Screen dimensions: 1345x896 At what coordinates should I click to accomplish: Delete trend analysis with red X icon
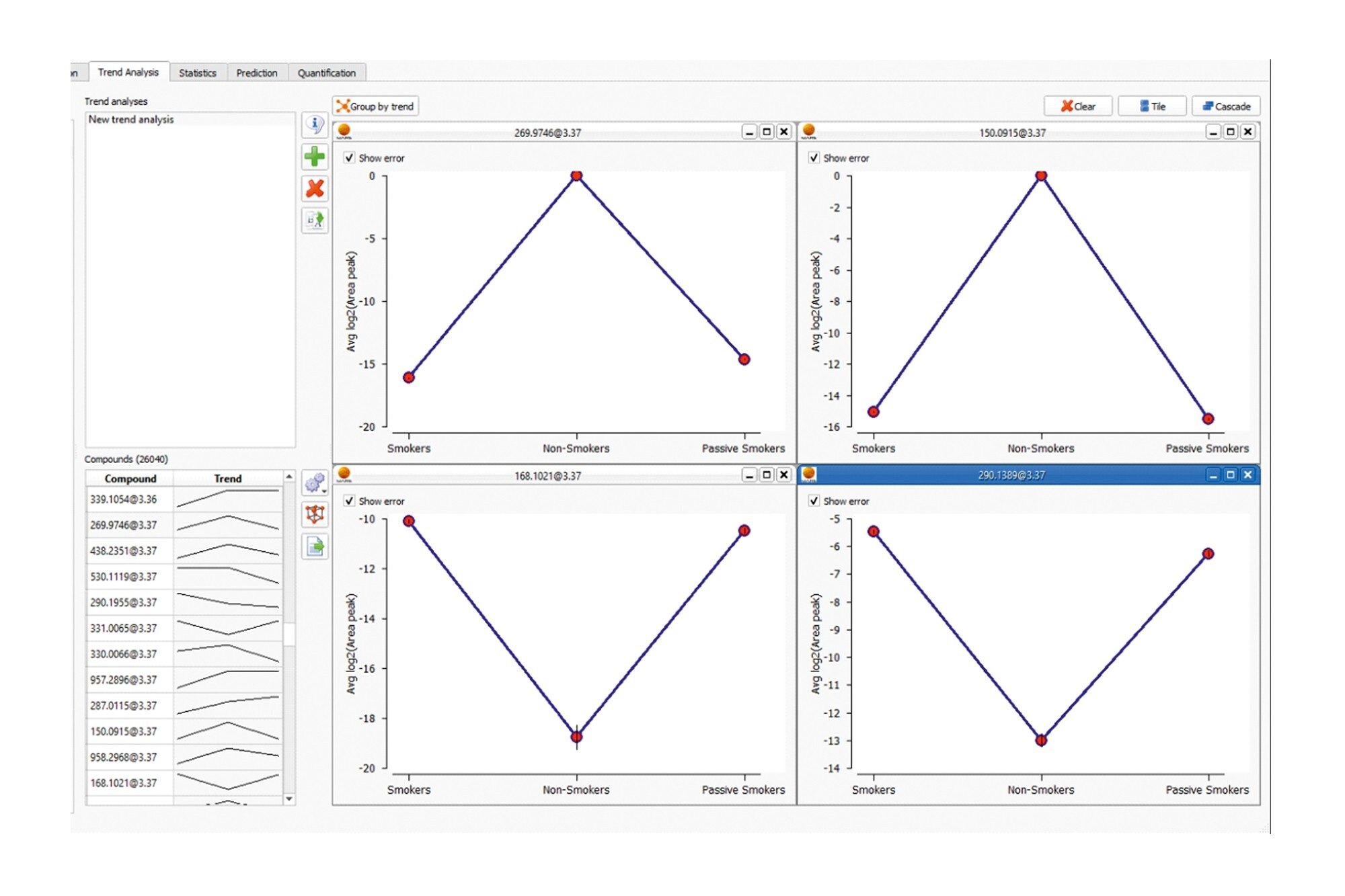315,189
